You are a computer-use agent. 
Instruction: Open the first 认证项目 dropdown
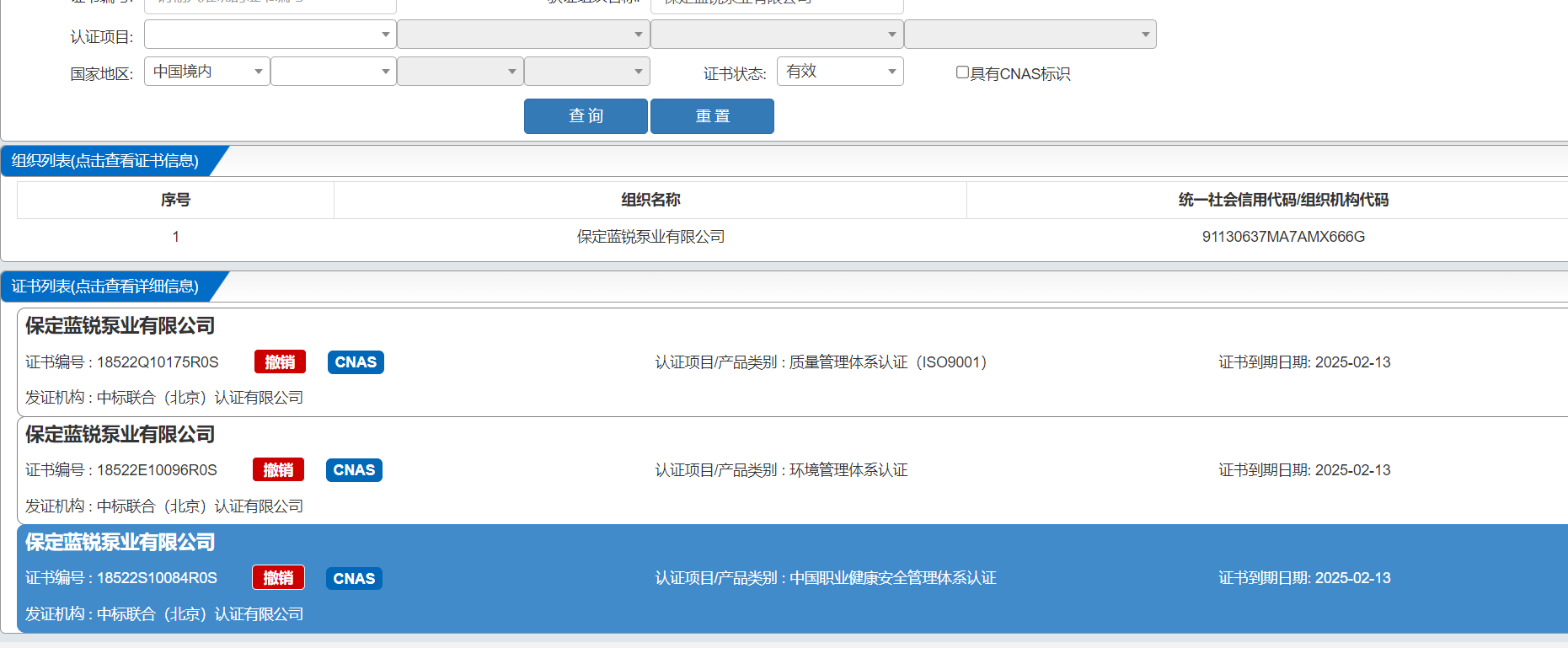click(270, 35)
